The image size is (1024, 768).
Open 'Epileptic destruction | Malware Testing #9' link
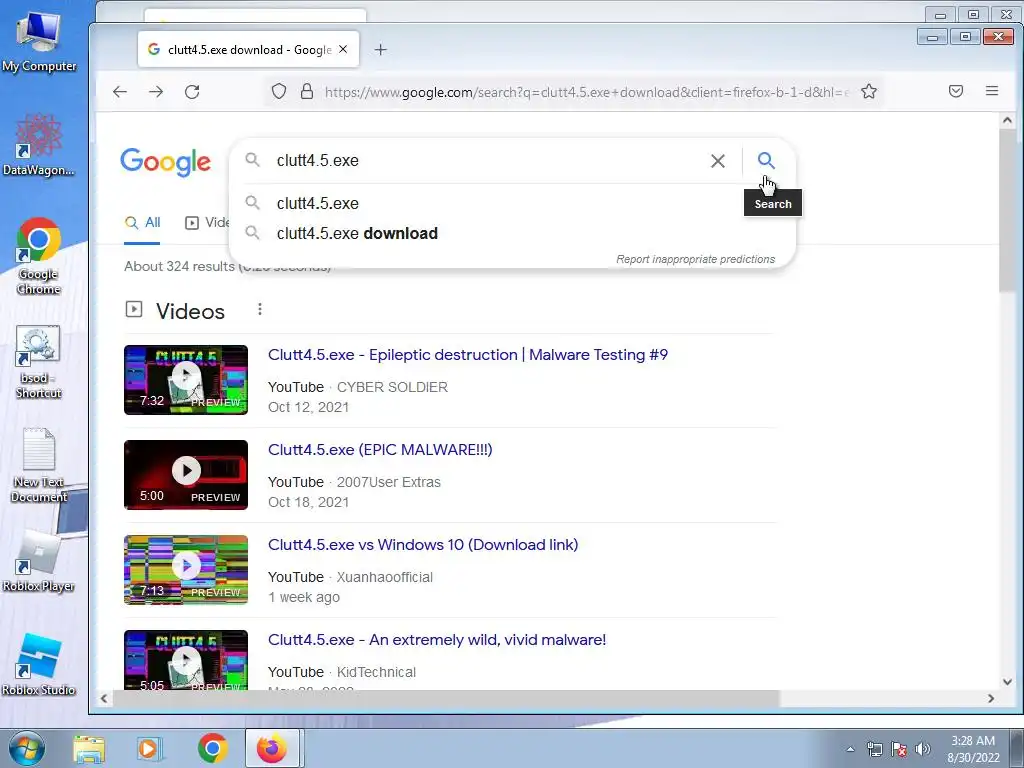point(468,355)
